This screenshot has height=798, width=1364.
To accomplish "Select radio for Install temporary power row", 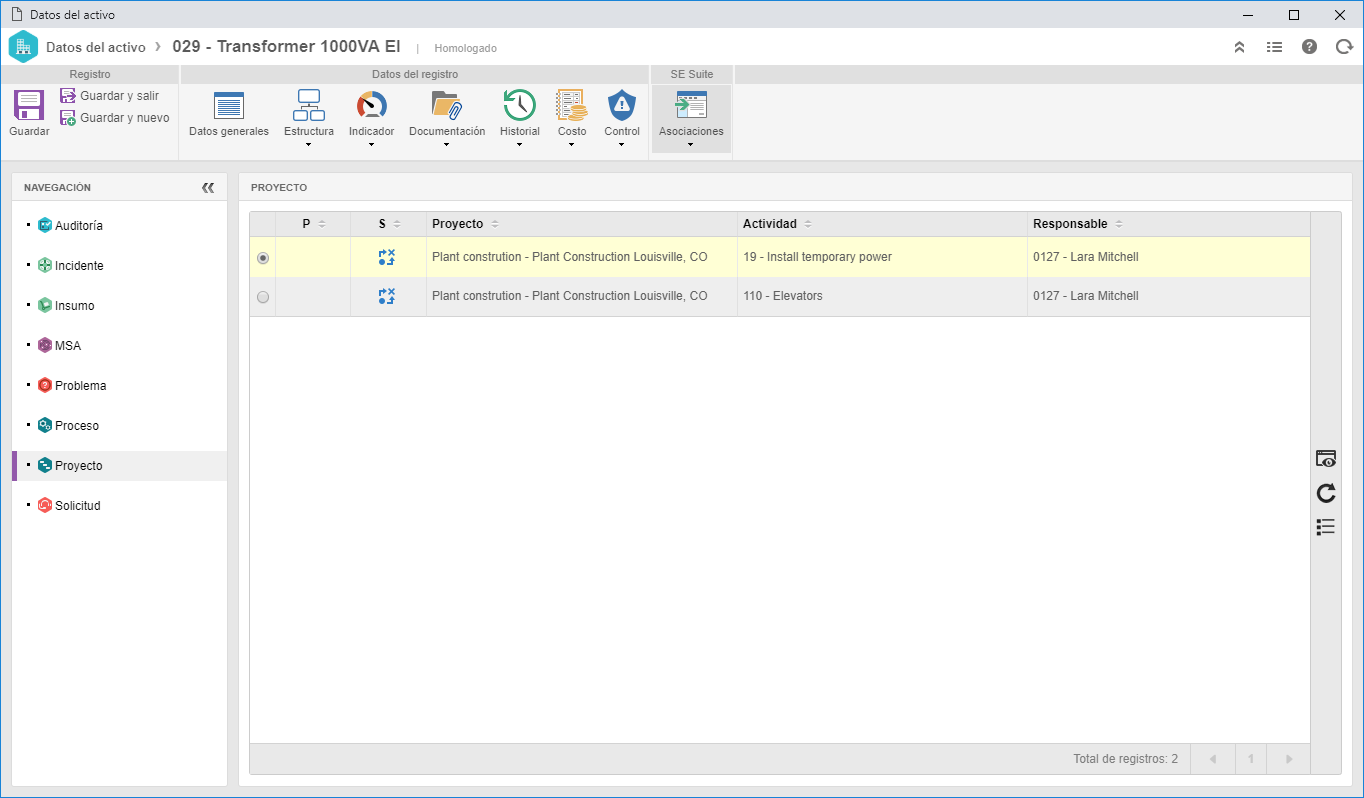I will coord(263,257).
